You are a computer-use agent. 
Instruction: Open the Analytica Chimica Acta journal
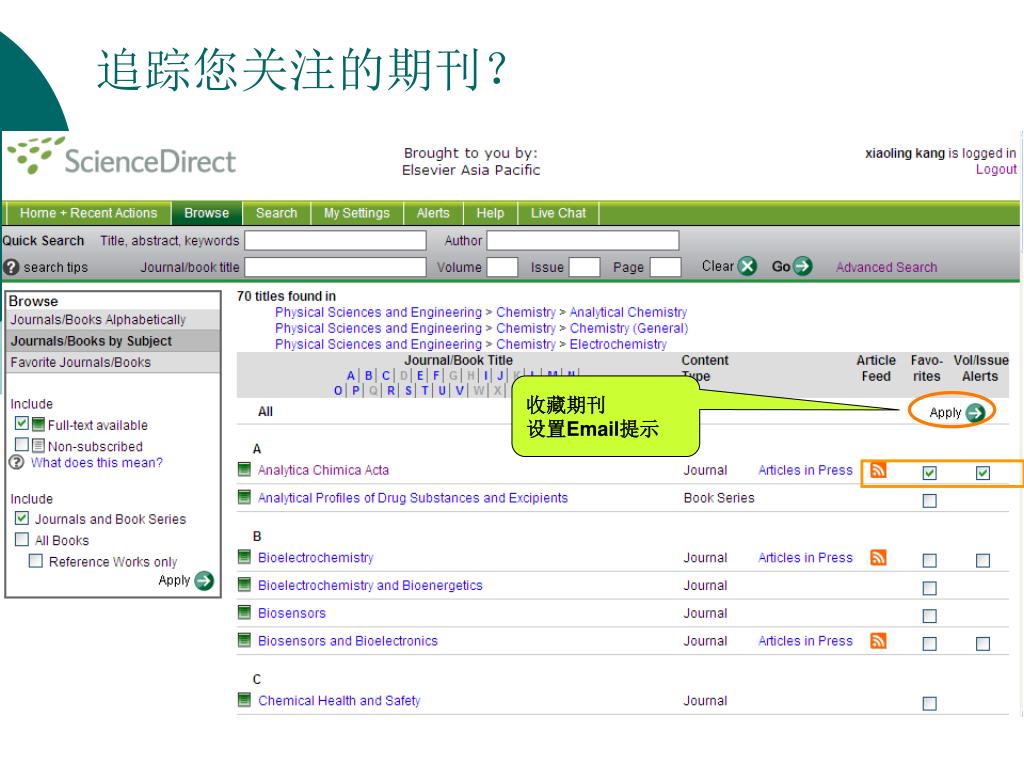tap(323, 470)
